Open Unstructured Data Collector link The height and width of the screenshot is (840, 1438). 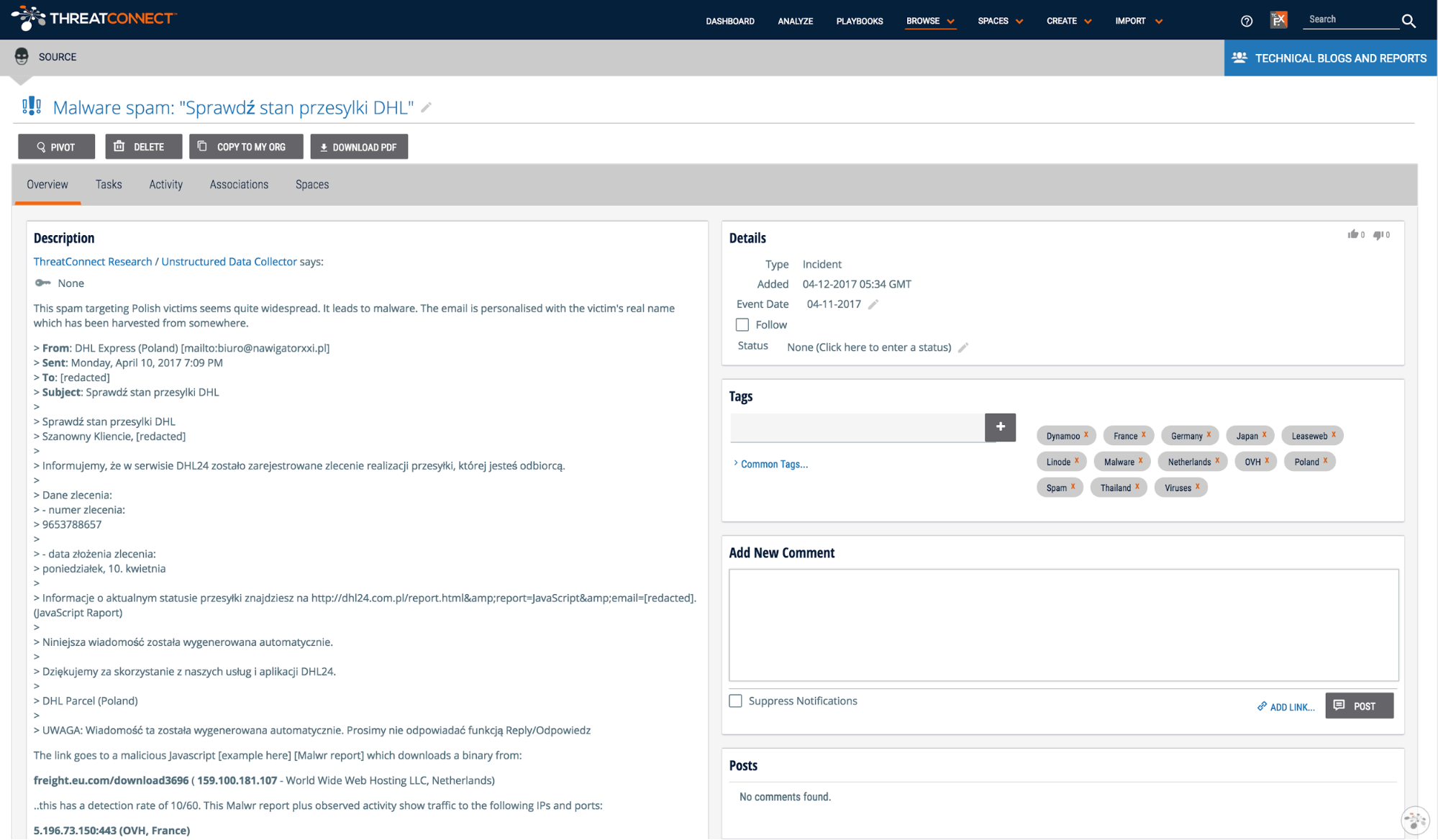coord(229,262)
